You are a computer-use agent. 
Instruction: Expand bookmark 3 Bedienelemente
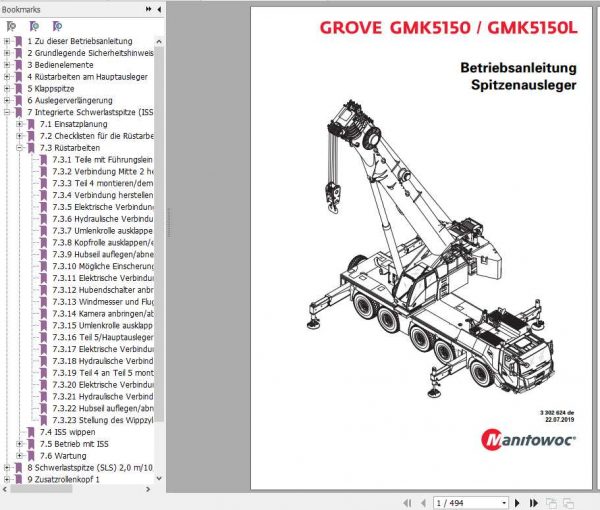(x=7, y=65)
